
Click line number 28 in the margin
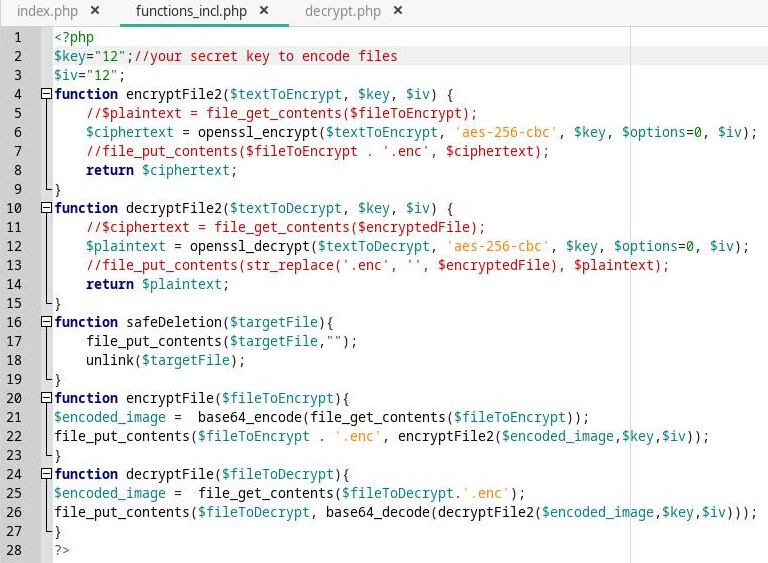[x=14, y=550]
